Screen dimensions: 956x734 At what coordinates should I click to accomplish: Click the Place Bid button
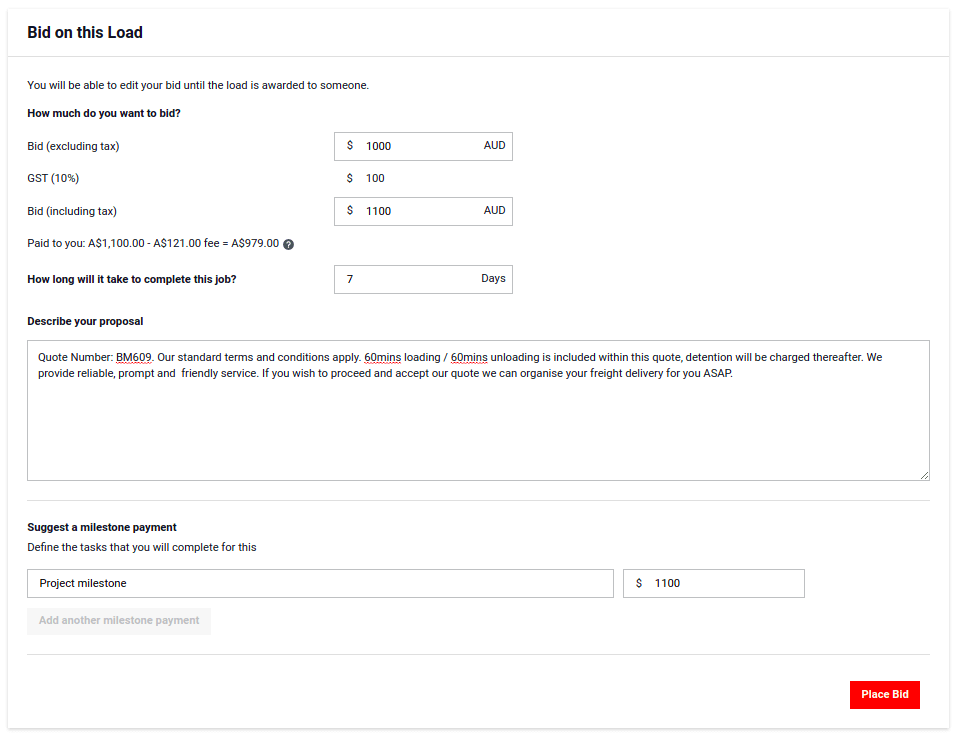(884, 694)
